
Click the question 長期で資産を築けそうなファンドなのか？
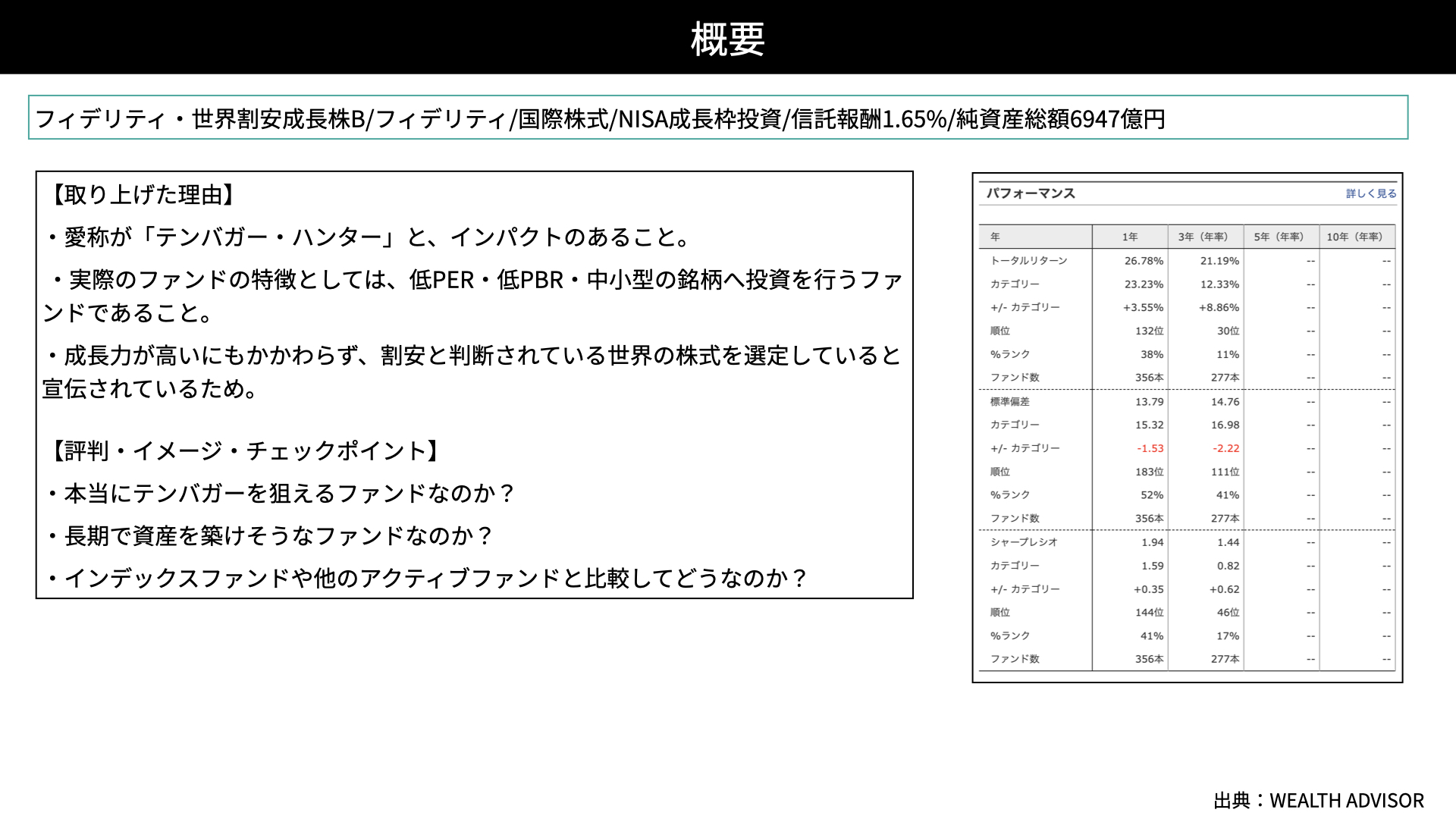coord(269,536)
